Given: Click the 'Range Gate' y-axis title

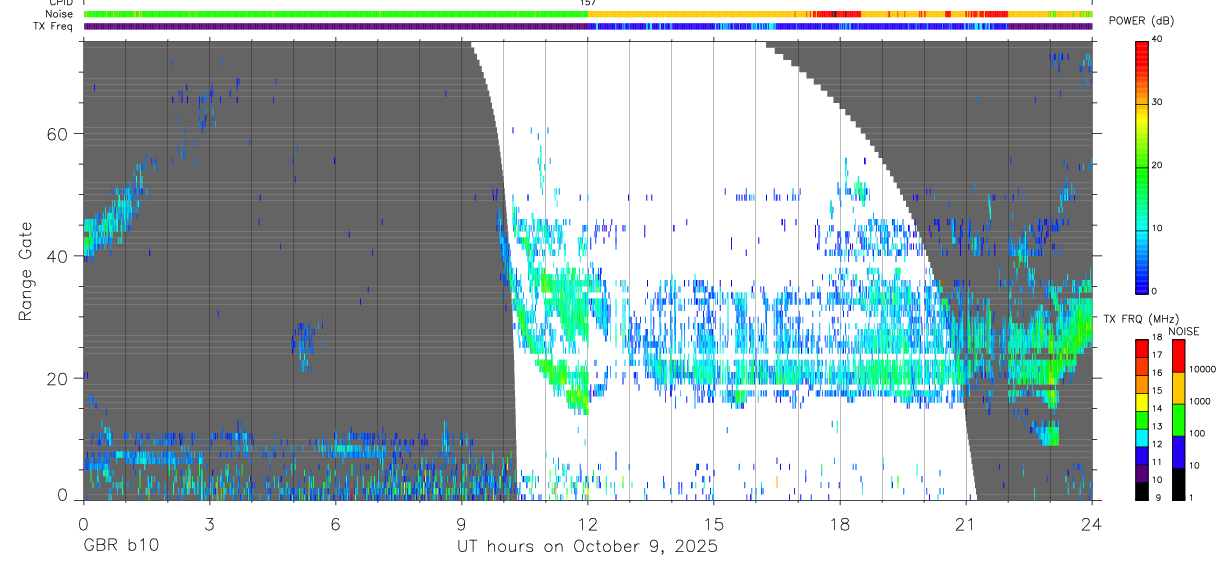Looking at the screenshot, I should click(x=28, y=272).
